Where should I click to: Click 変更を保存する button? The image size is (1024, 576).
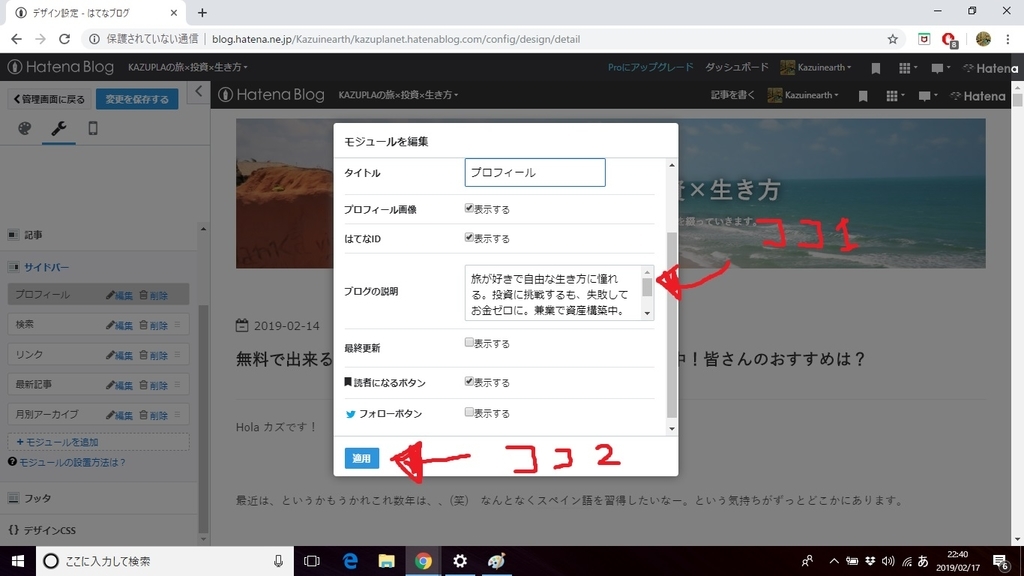(137, 99)
